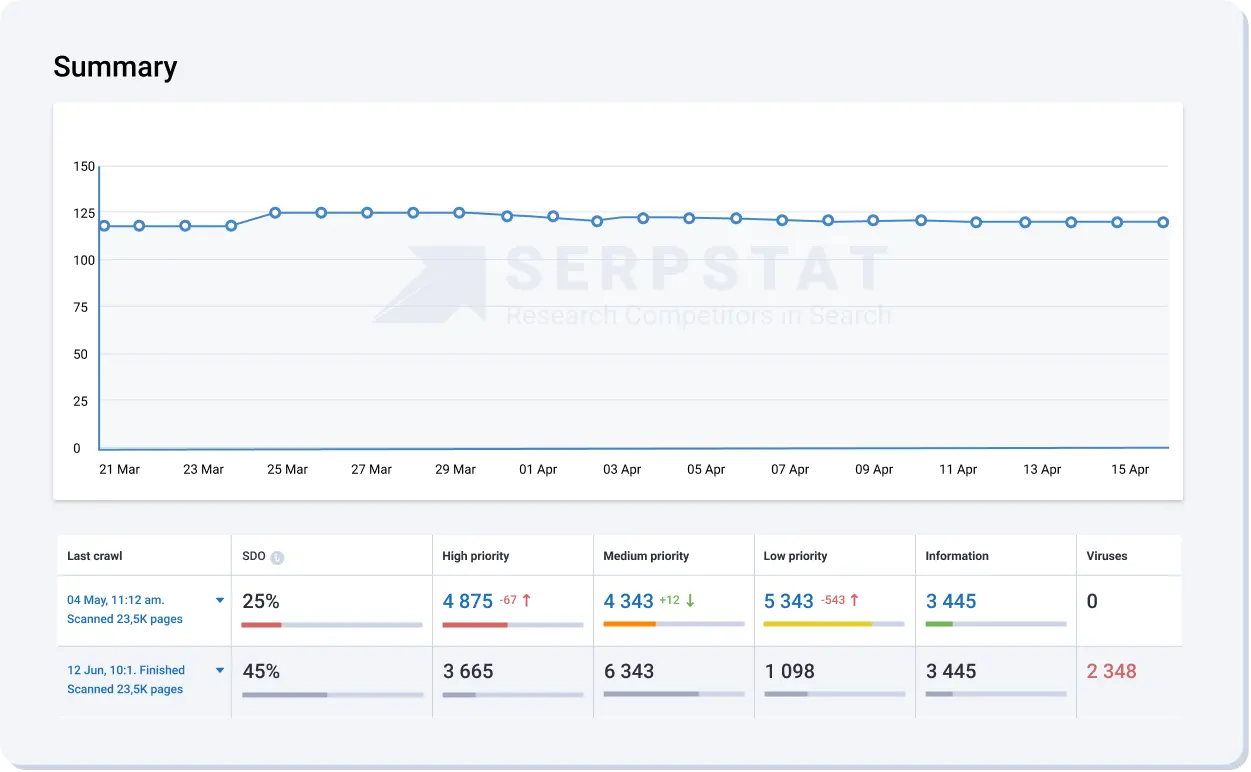Viewport: 1251px width, 772px height.
Task: Expand the 12 Jun crawl details dropdown
Action: 219,670
